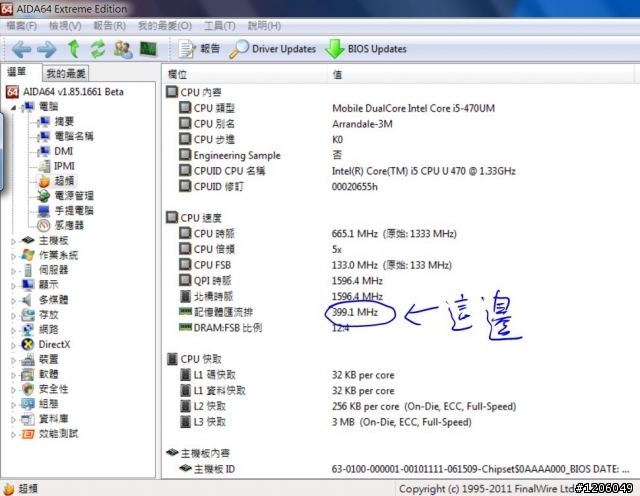The image size is (640, 496).
Task: Expand the 顯示 tree node
Action: pyautogui.click(x=13, y=286)
